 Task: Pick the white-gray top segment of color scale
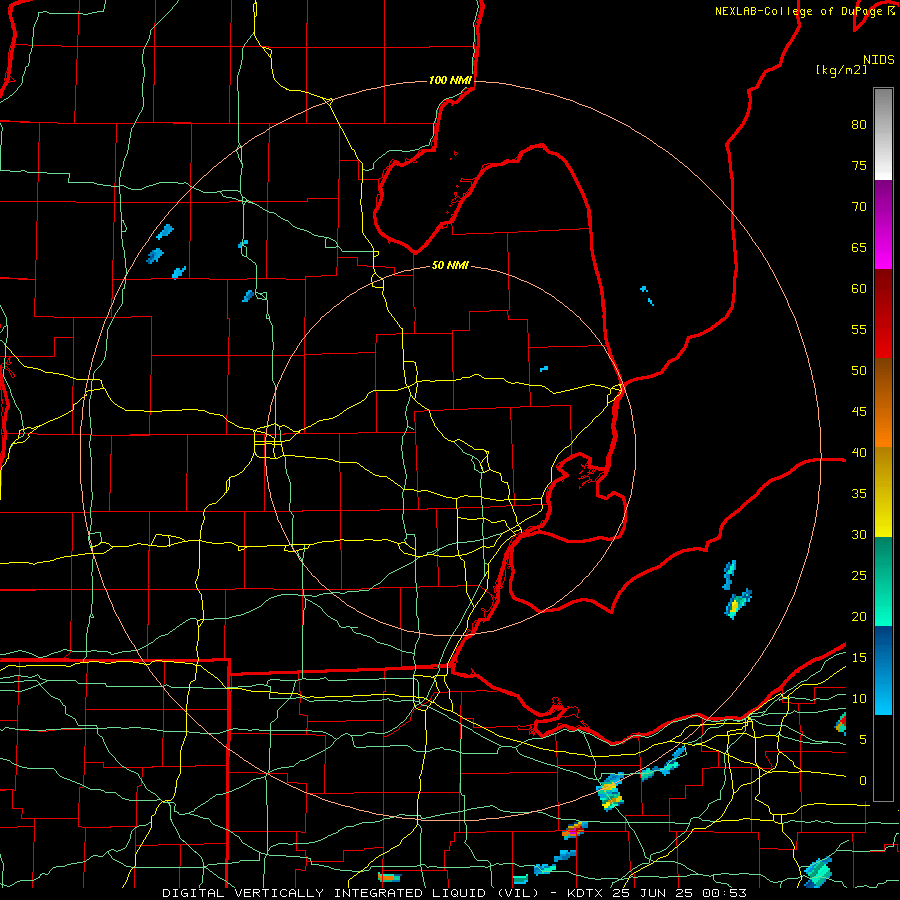883,134
